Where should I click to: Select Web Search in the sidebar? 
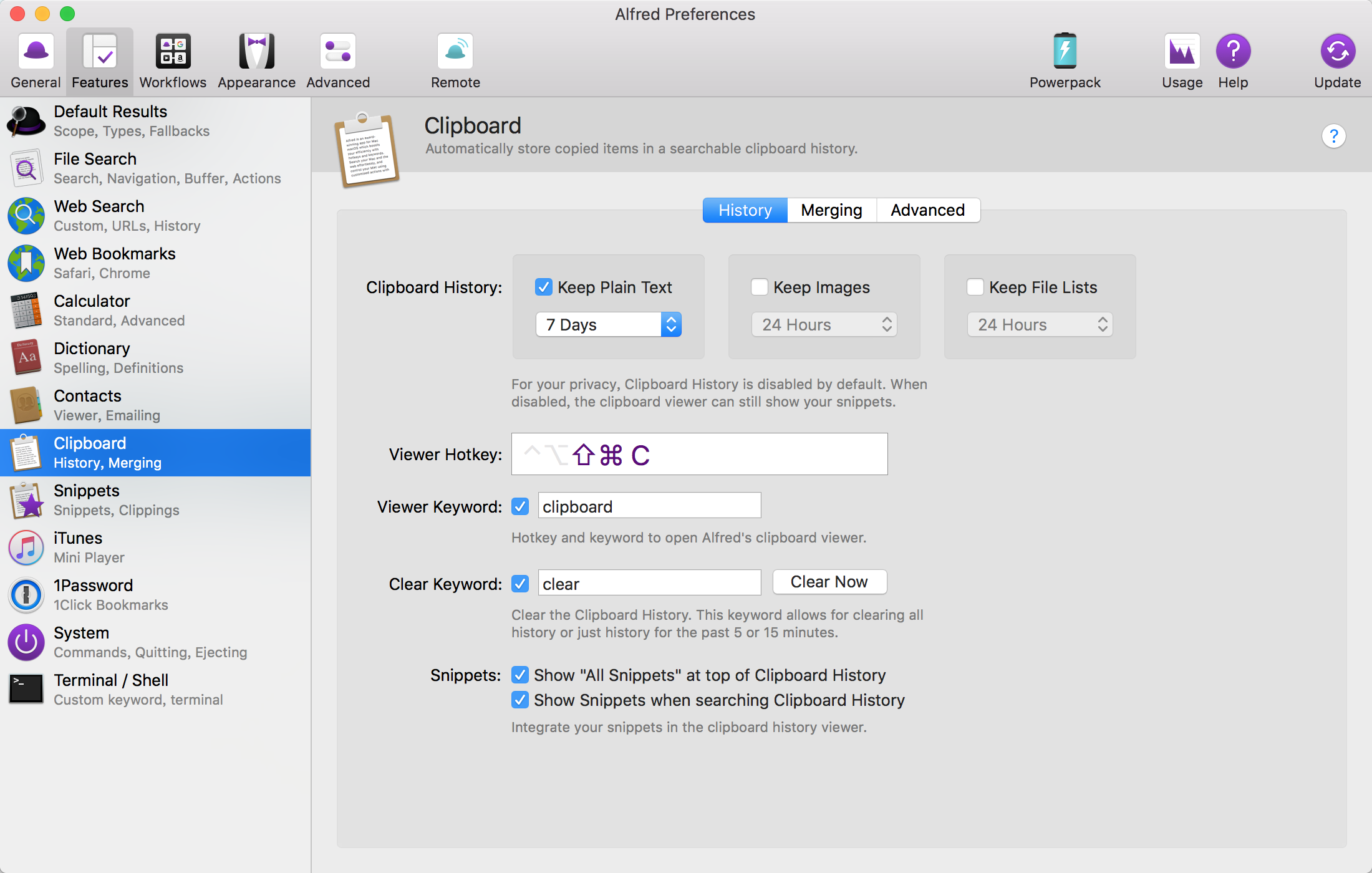pyautogui.click(x=155, y=216)
